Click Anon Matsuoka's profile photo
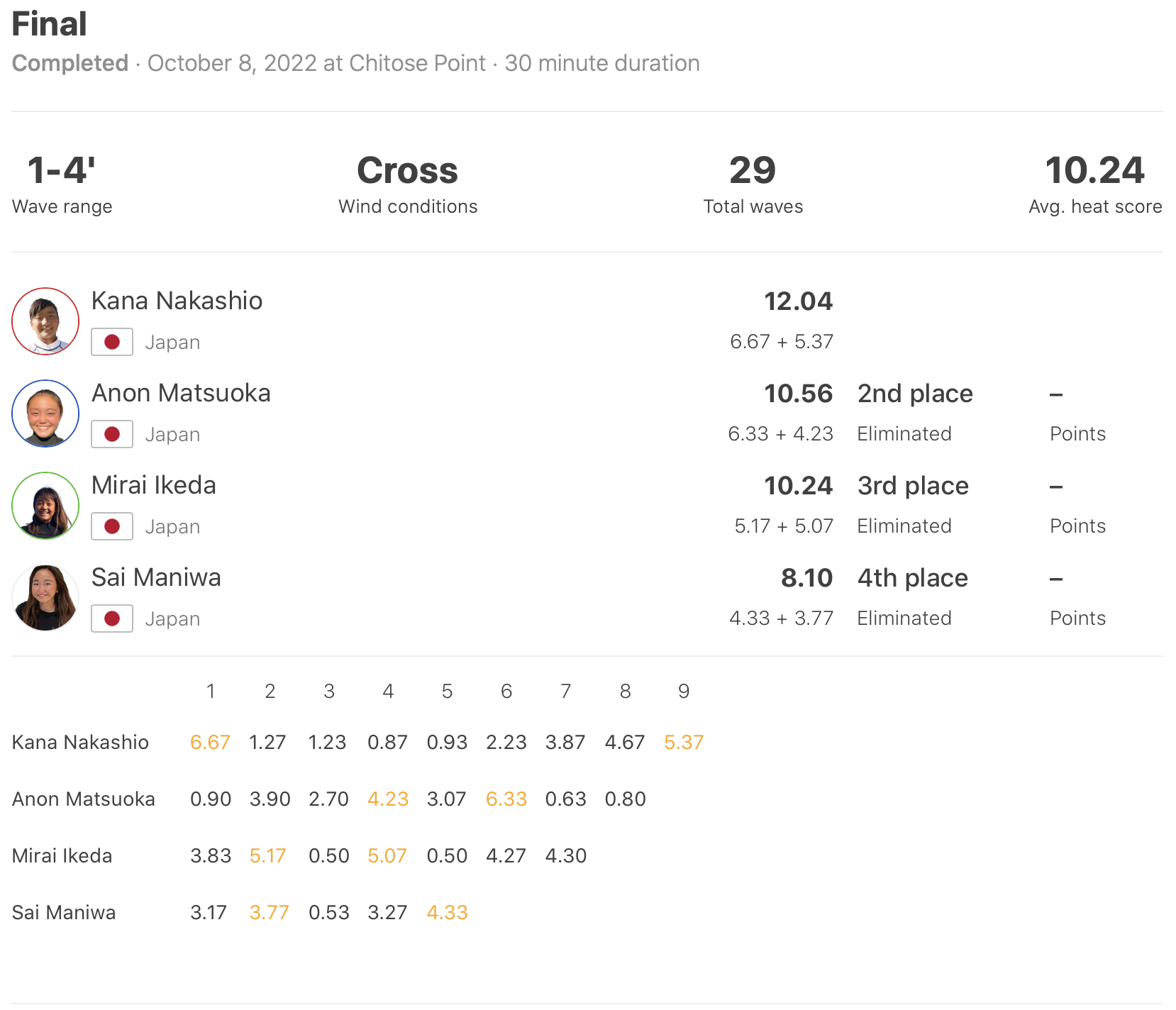Image resolution: width=1176 pixels, height=1010 pixels. (x=45, y=414)
